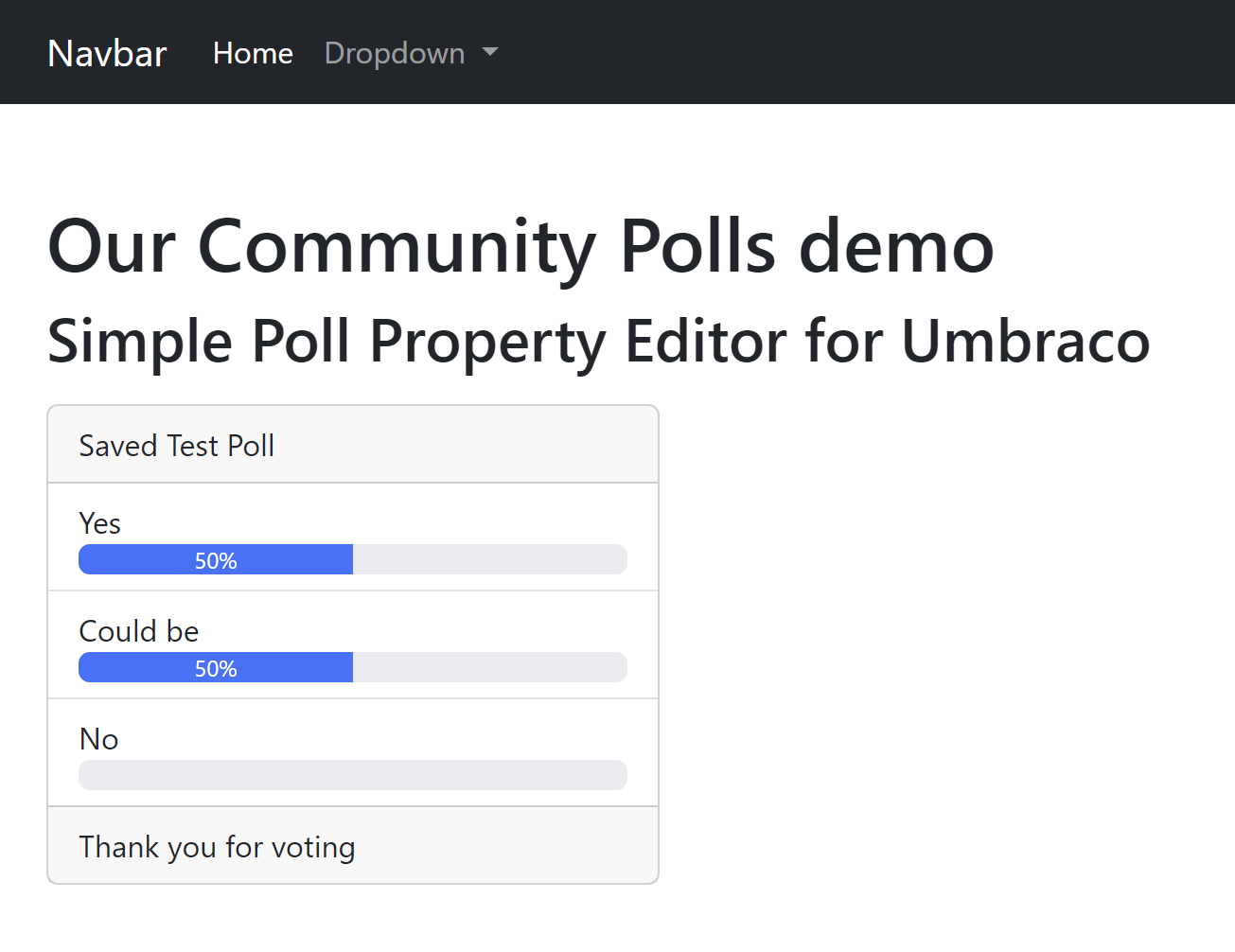Image resolution: width=1235 pixels, height=952 pixels.
Task: Click the Yes option label text
Action: pos(99,522)
